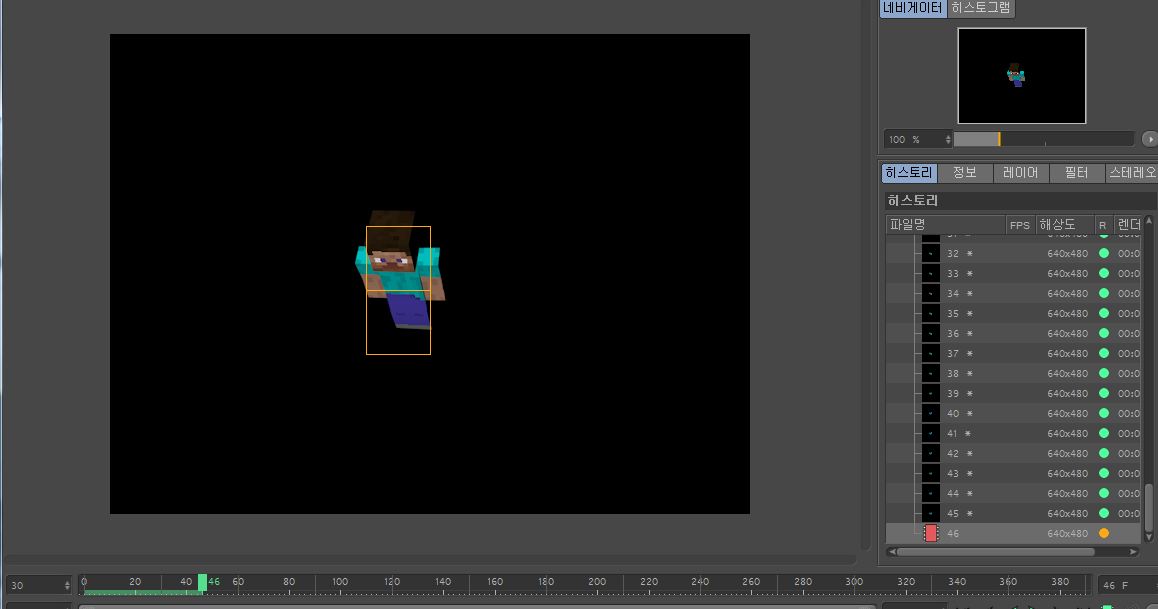The height and width of the screenshot is (609, 1158).
Task: Click the asterisk marker on row 36
Action: coord(970,334)
